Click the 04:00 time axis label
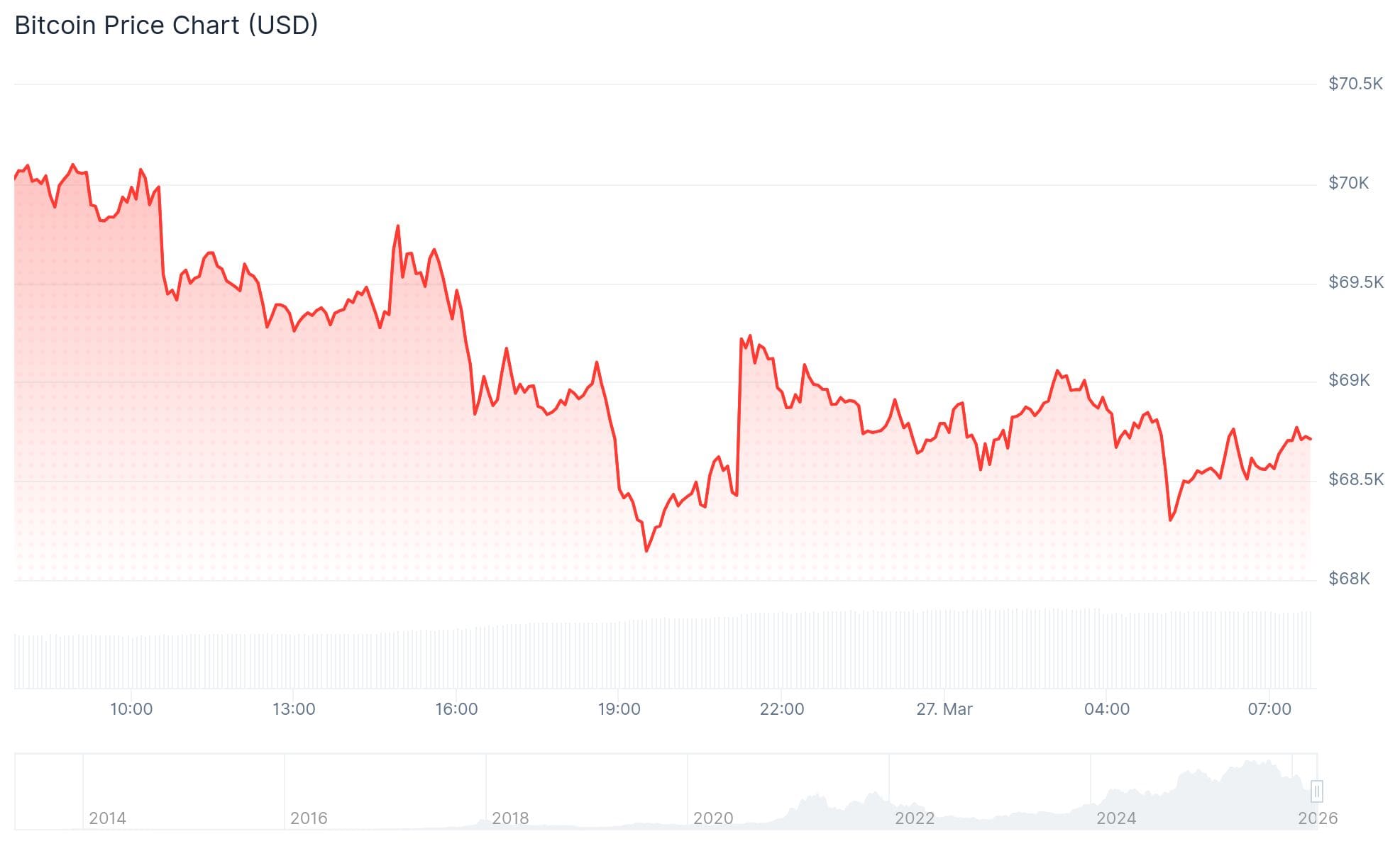The width and height of the screenshot is (1400, 851). pyautogui.click(x=1106, y=709)
